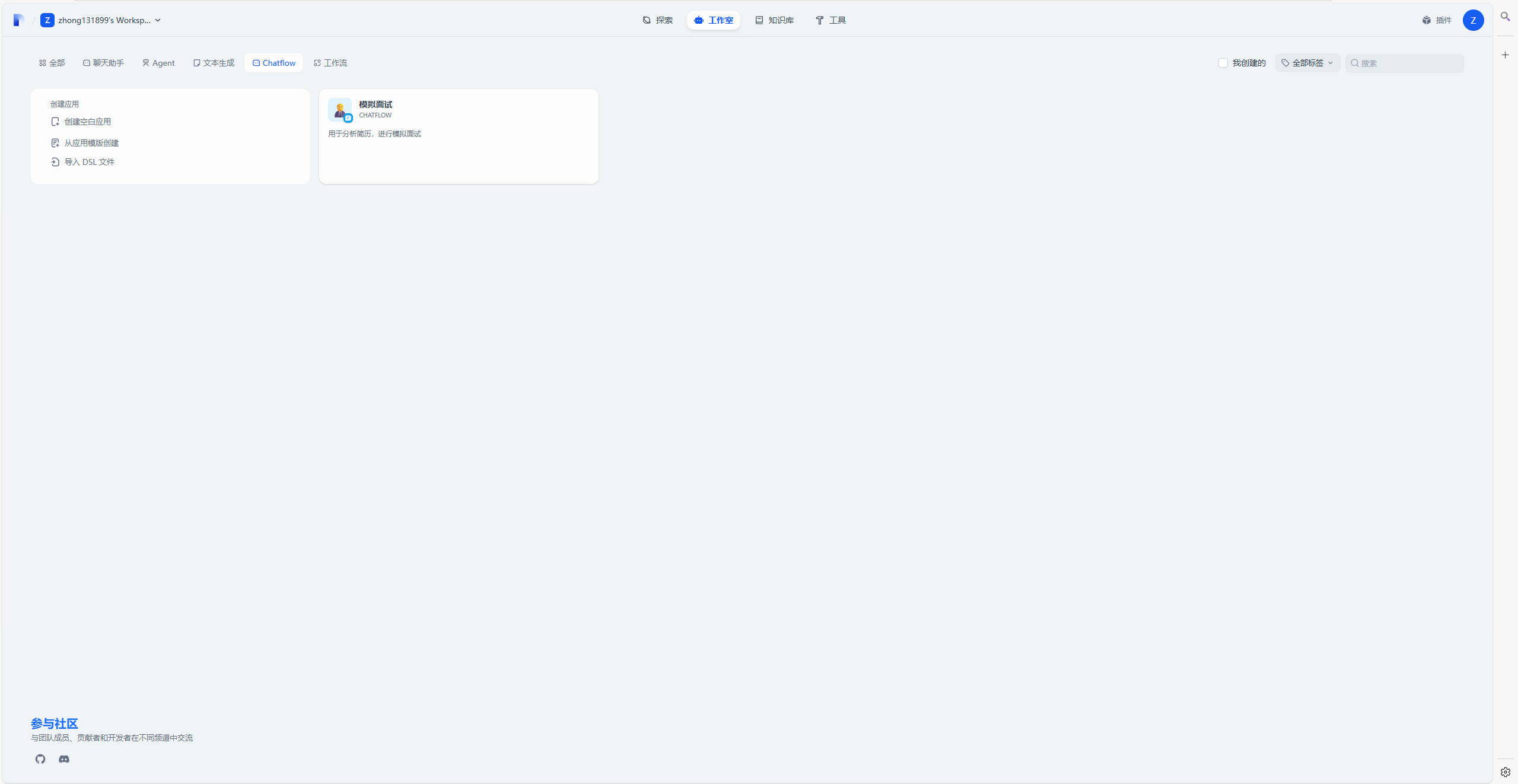Go to the 探索 navigation item

(x=657, y=20)
